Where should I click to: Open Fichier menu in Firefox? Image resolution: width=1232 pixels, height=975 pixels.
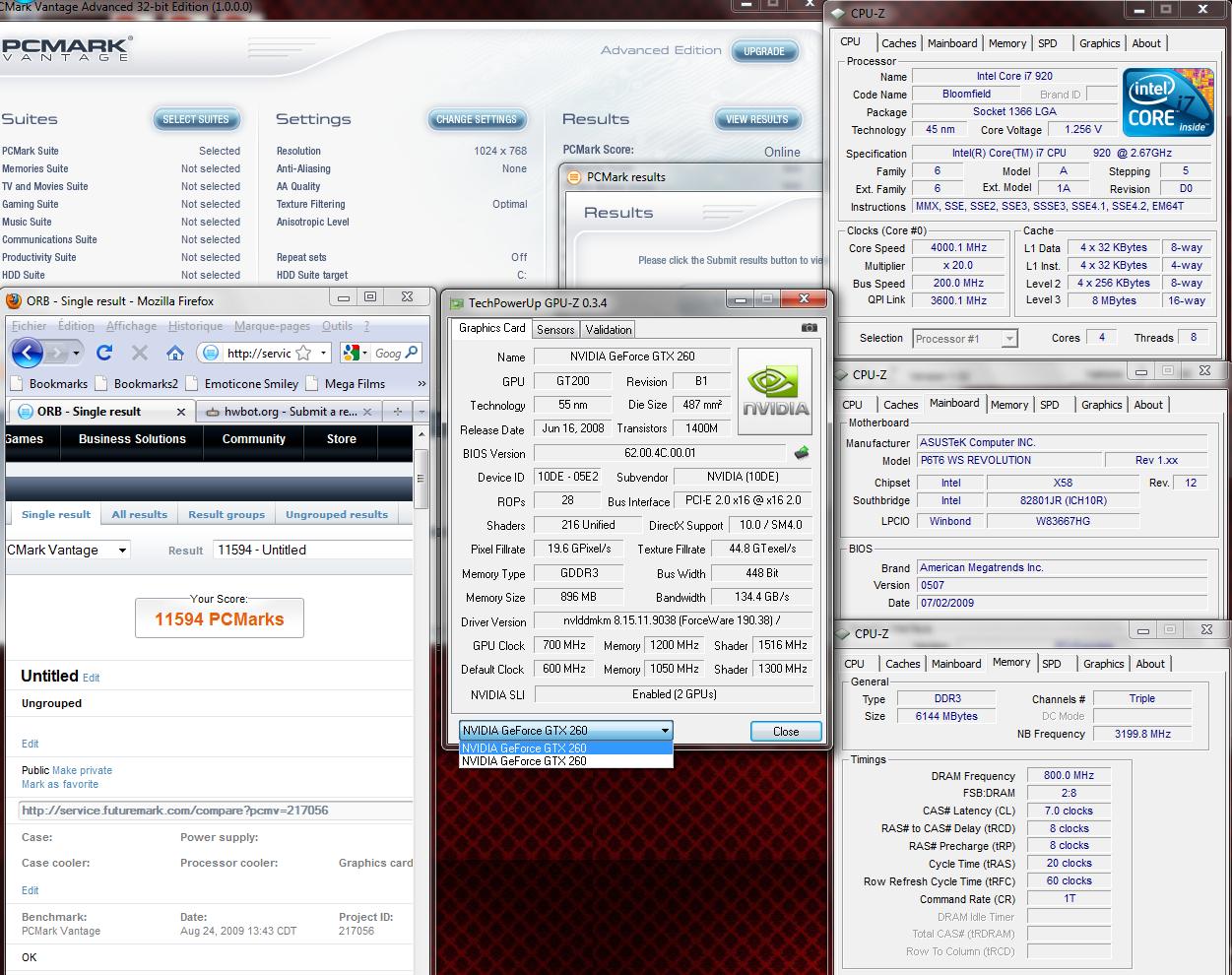coord(30,326)
